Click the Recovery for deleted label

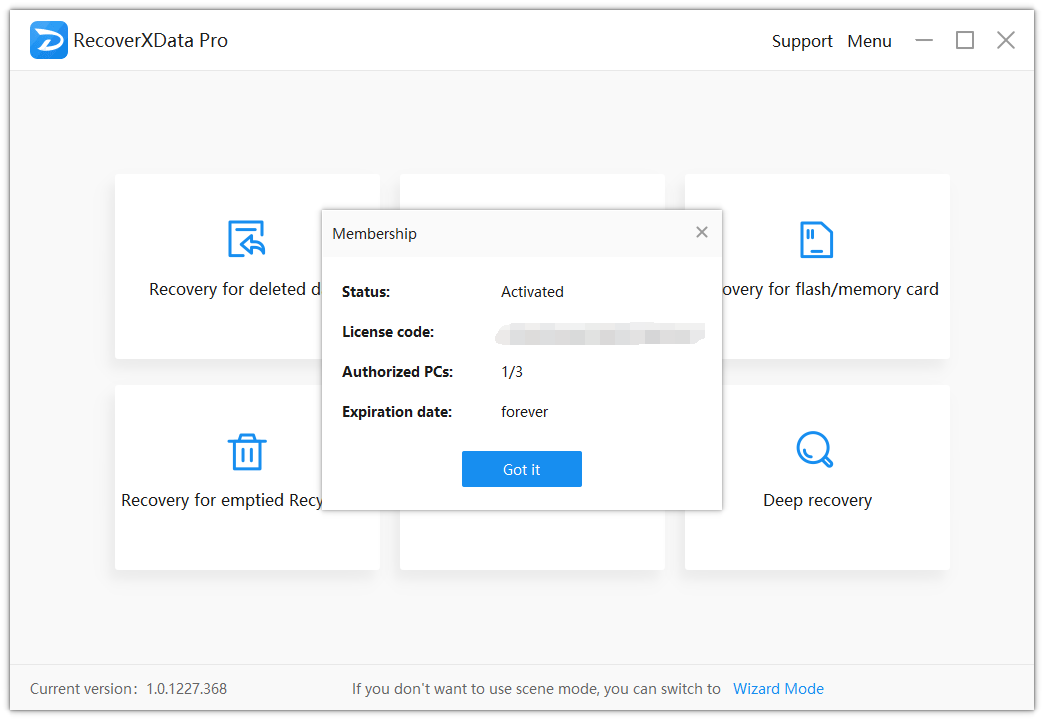234,289
